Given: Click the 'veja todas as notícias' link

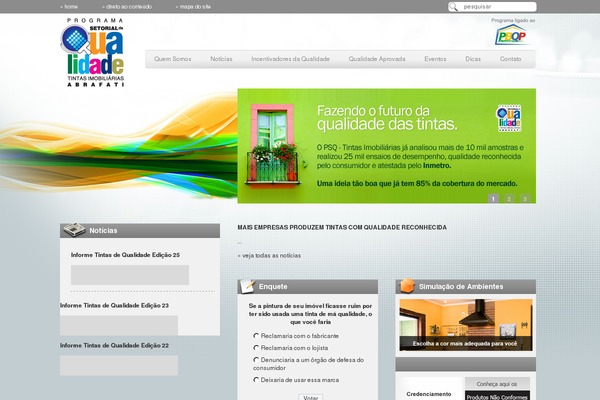Looking at the screenshot, I should [270, 256].
